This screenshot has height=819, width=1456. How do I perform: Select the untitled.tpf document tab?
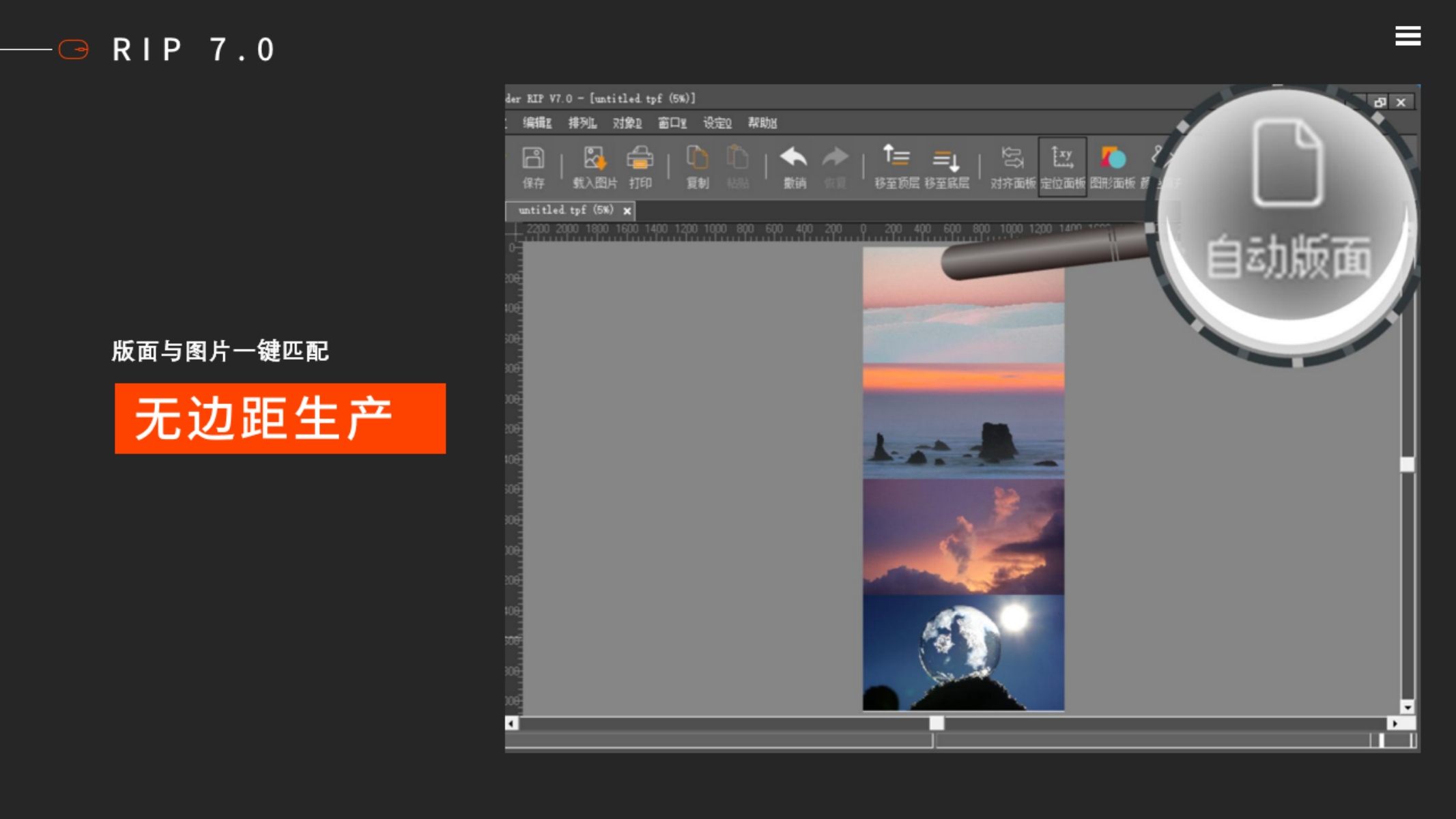click(565, 210)
